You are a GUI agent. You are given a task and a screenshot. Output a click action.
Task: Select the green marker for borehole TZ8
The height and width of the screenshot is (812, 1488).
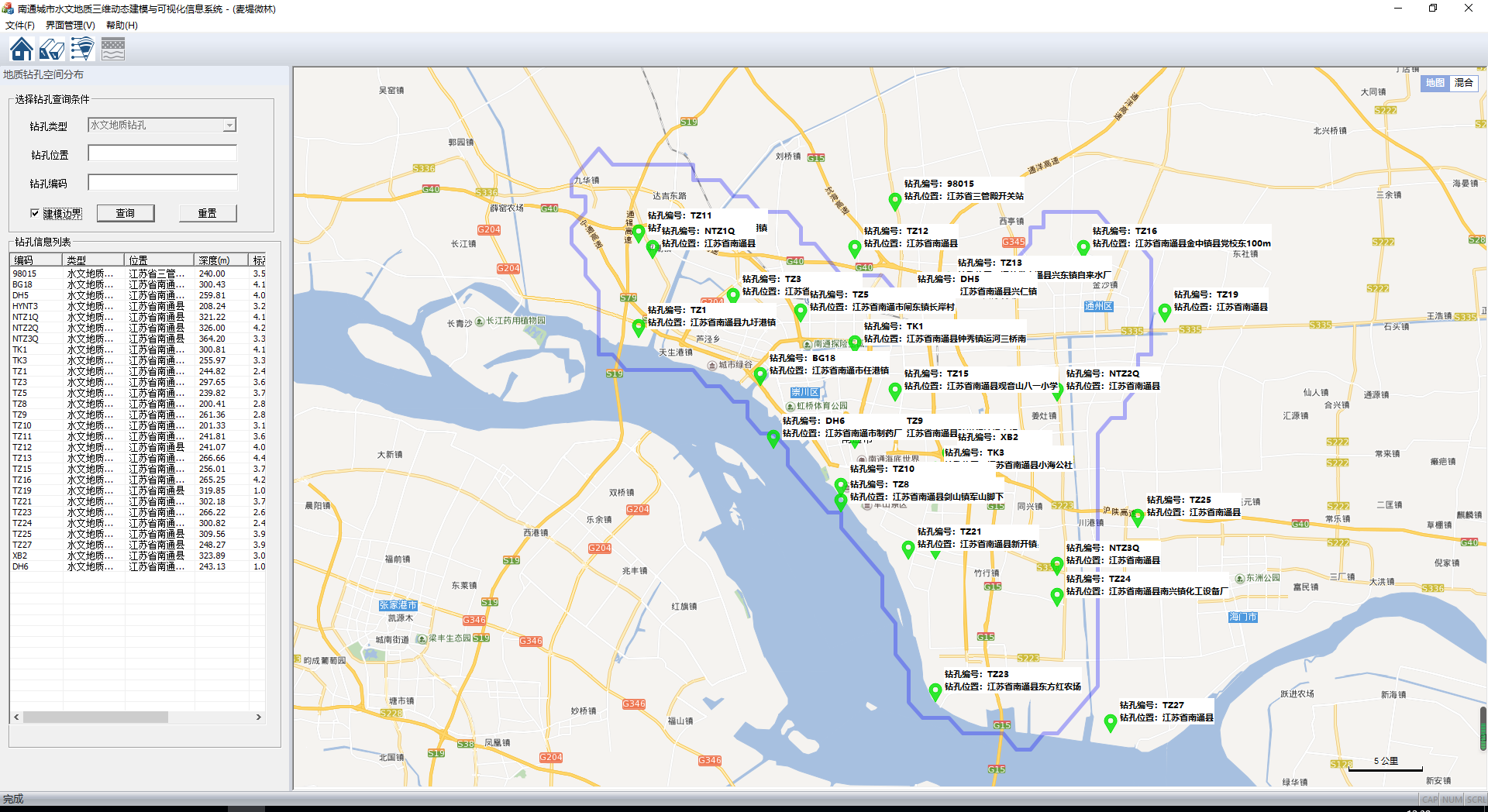[840, 501]
